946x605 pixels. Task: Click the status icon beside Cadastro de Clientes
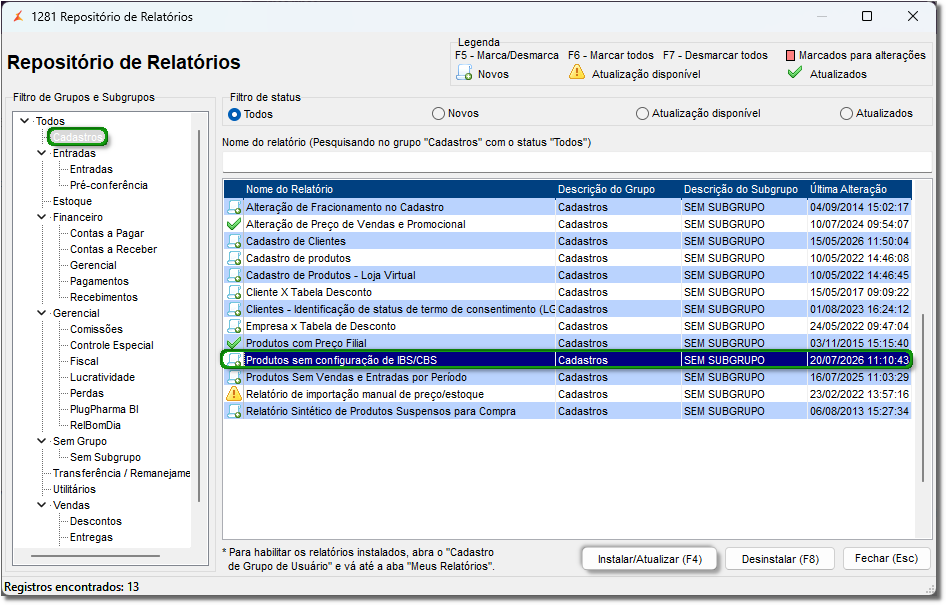click(233, 241)
